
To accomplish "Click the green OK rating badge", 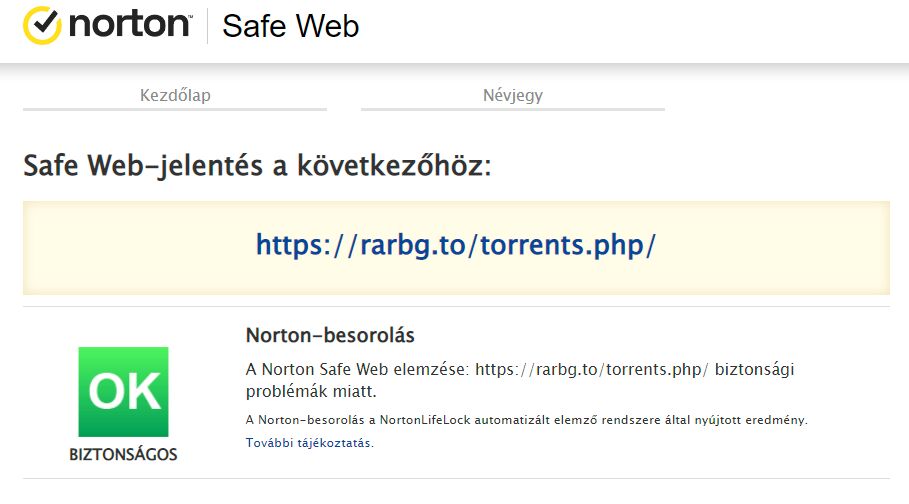I will (x=123, y=391).
